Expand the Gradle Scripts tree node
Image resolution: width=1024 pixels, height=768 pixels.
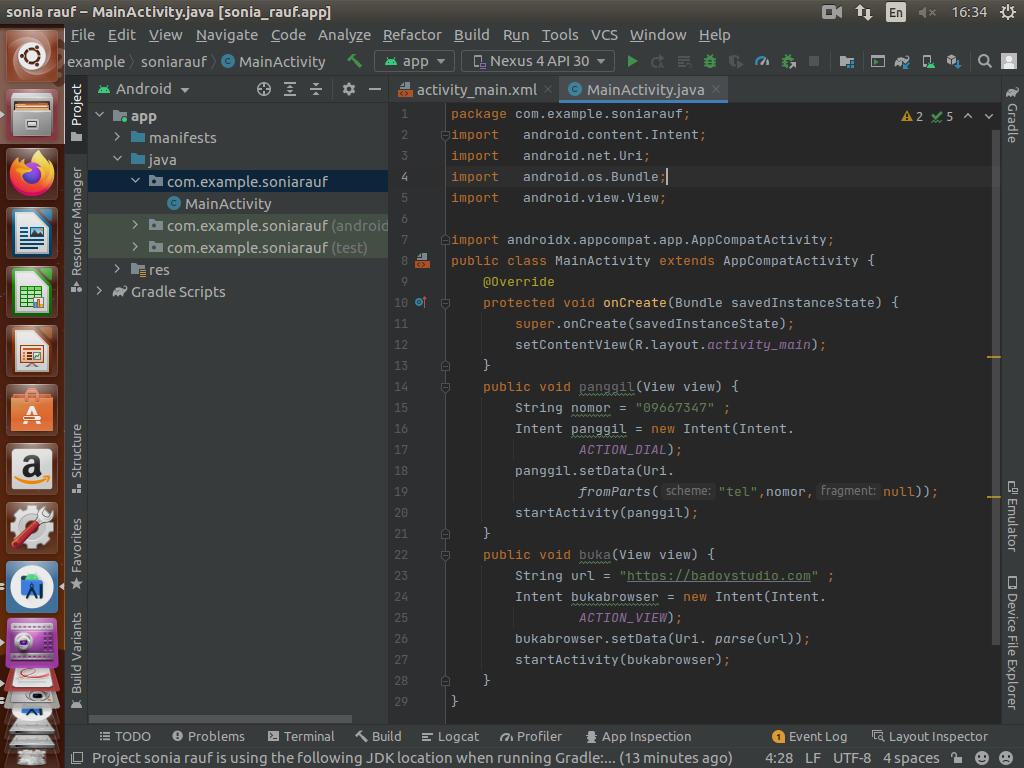click(x=99, y=292)
